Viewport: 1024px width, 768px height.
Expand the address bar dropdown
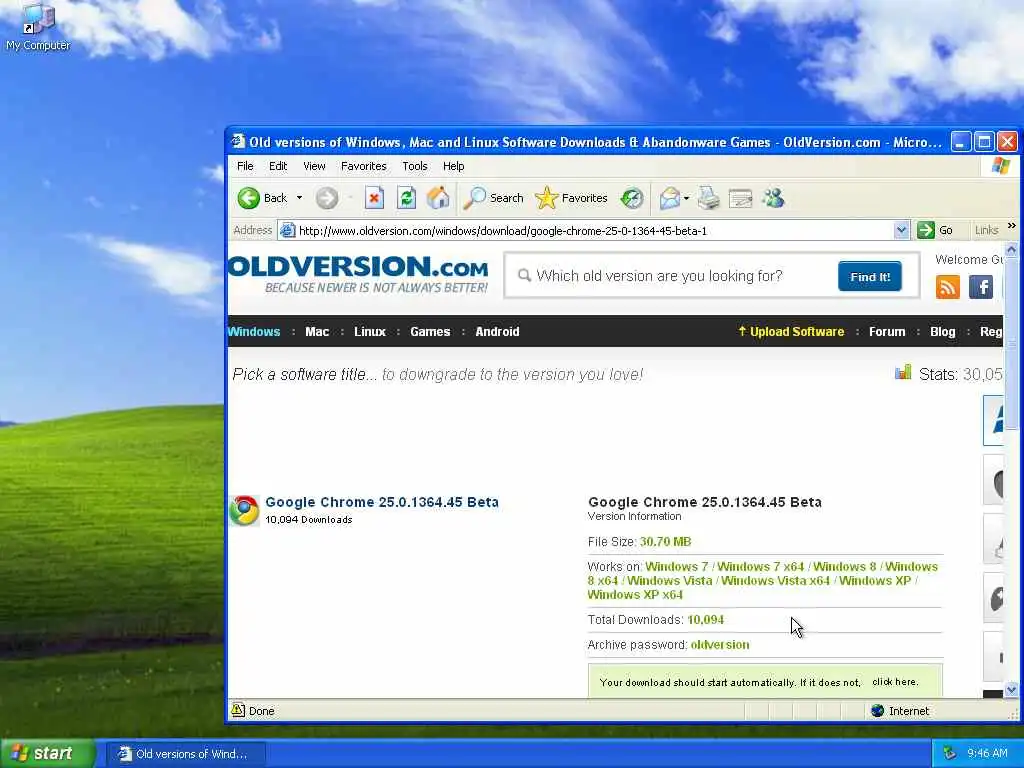pos(901,230)
